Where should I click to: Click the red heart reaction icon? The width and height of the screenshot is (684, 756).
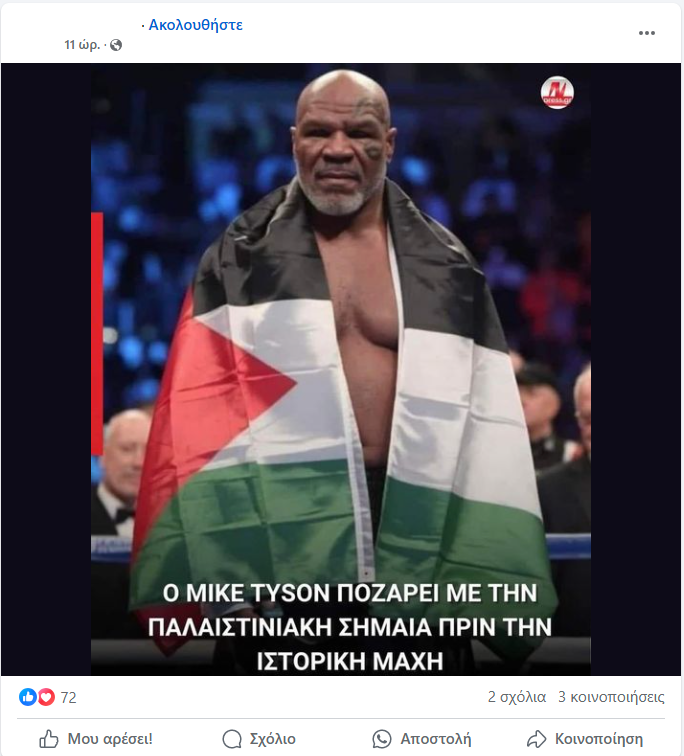click(x=46, y=697)
